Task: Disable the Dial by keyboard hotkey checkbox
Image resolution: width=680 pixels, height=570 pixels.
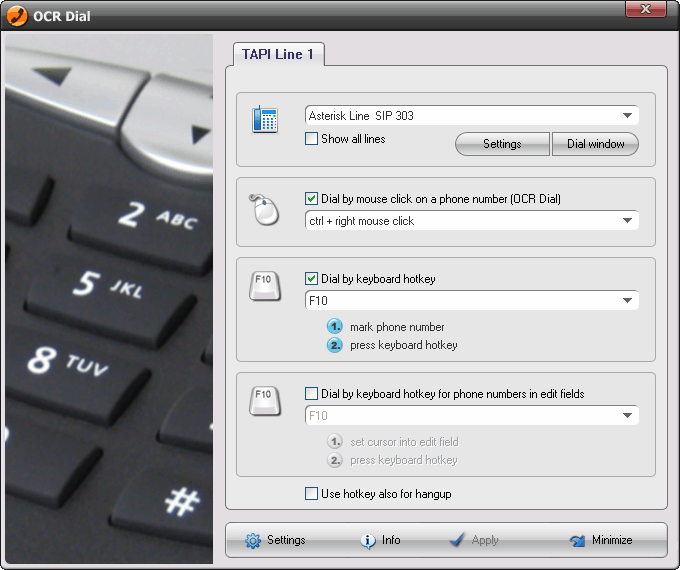Action: click(x=312, y=279)
